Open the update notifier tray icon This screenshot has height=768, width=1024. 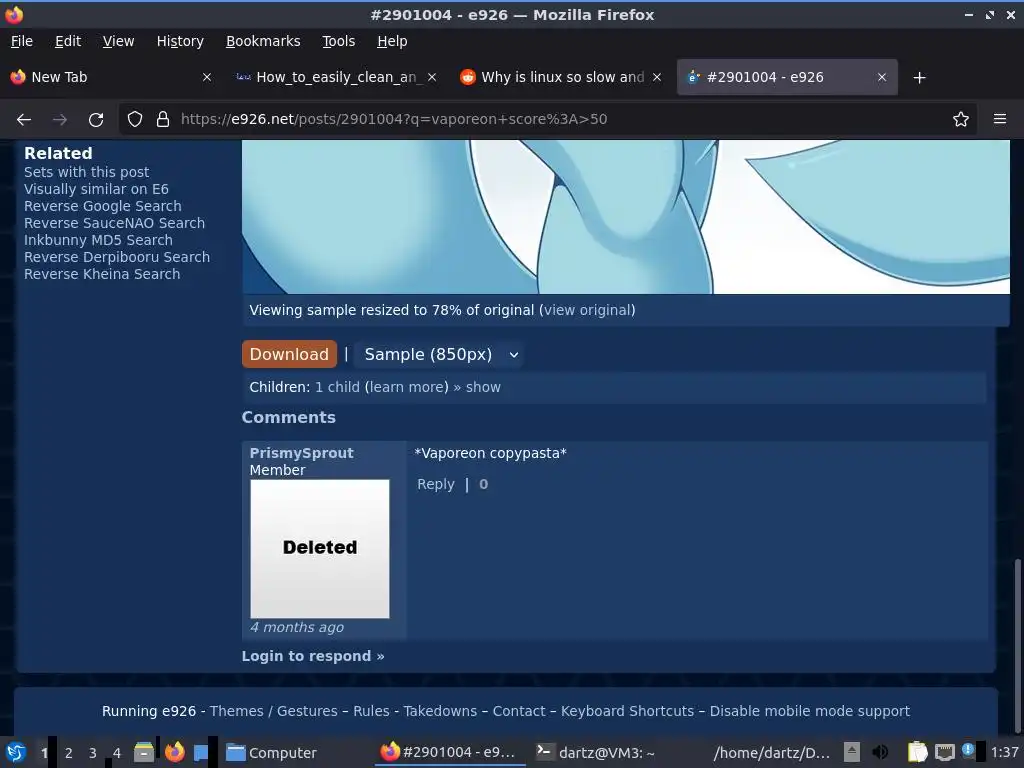click(x=968, y=750)
